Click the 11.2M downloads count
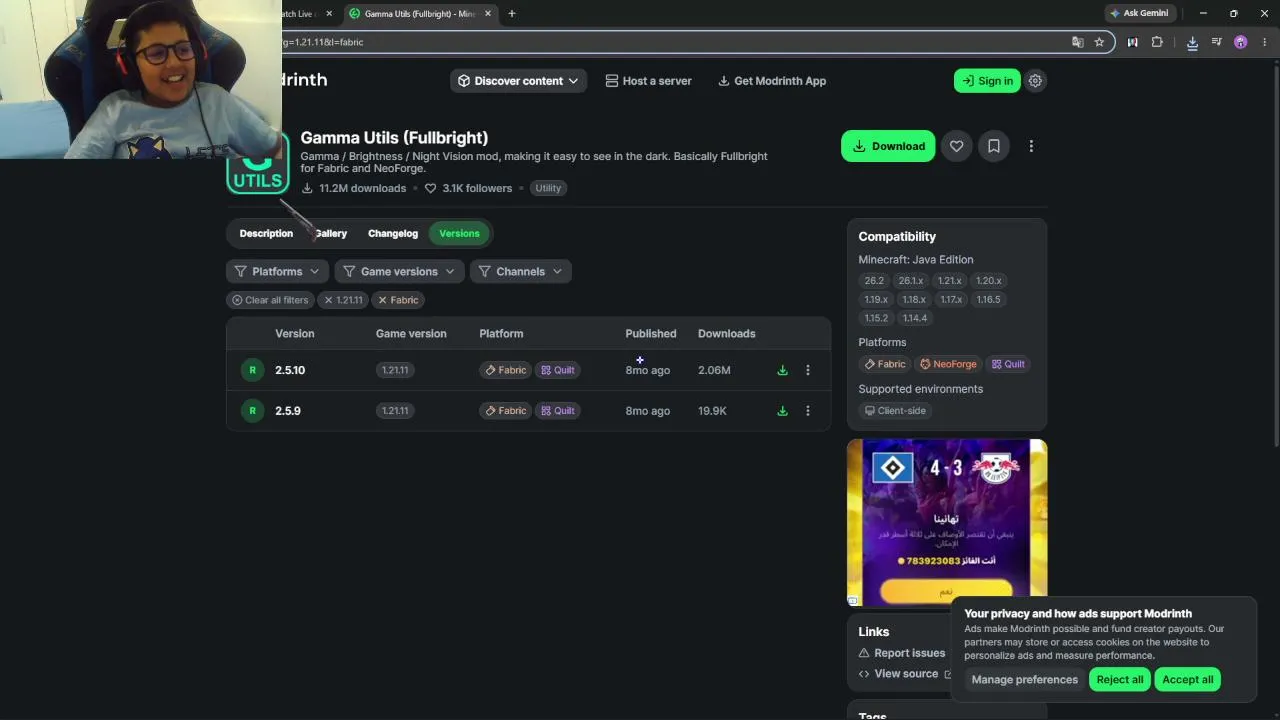The width and height of the screenshot is (1280, 720). 354,188
